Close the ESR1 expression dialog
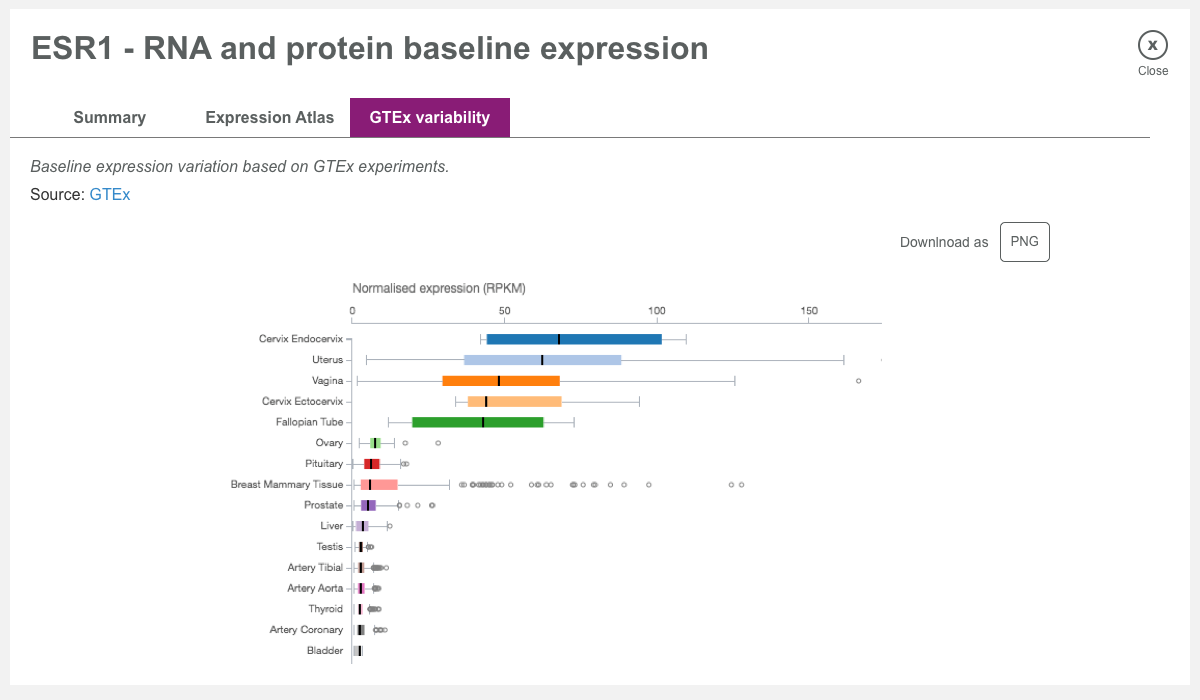The width and height of the screenshot is (1200, 700). click(x=1152, y=44)
